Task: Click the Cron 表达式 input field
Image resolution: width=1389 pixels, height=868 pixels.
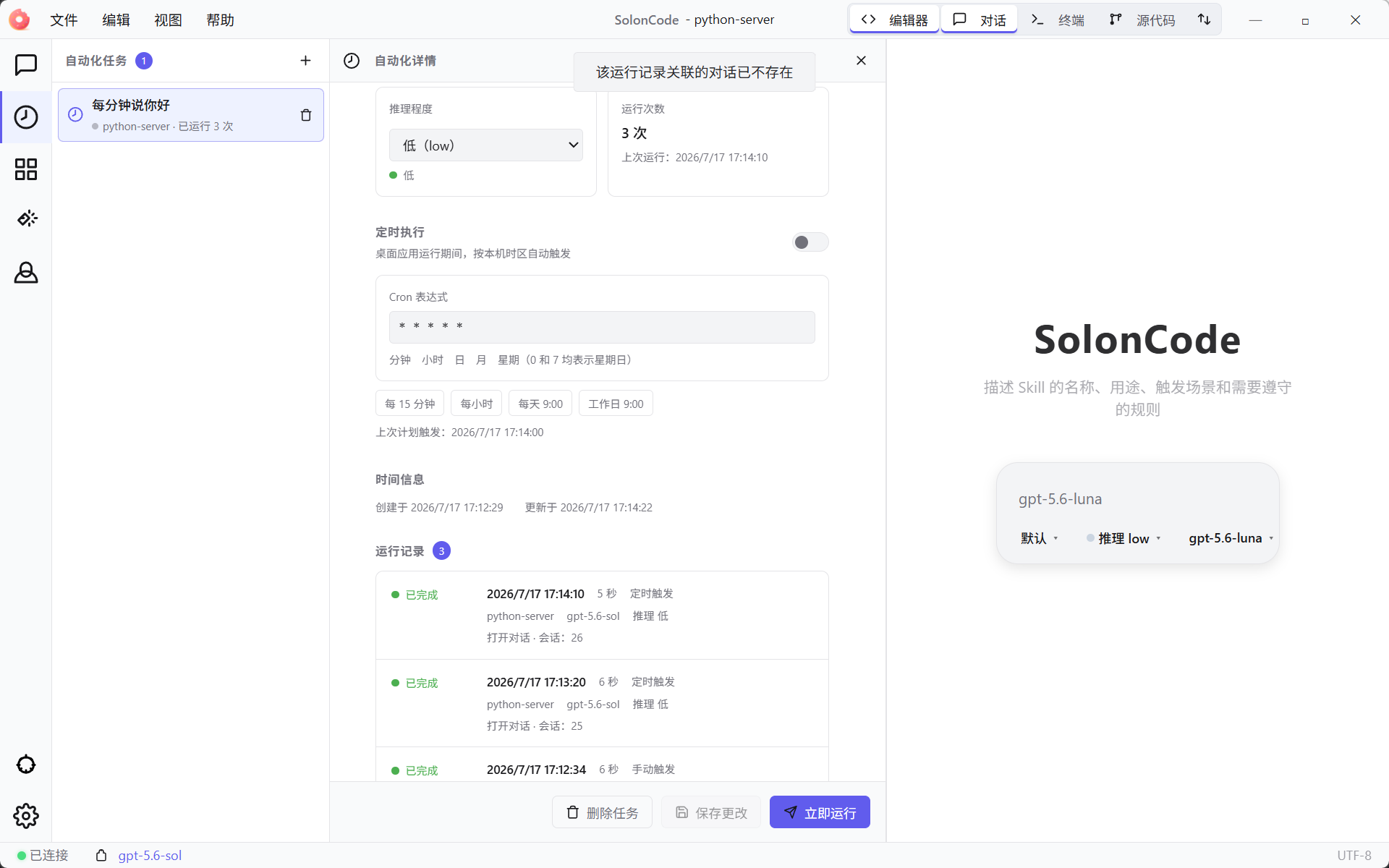Action: [602, 327]
